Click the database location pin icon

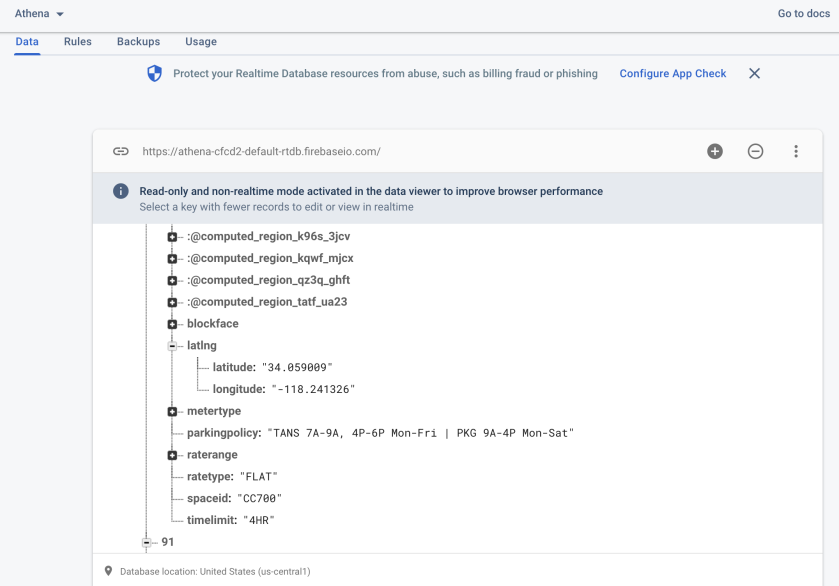108,571
